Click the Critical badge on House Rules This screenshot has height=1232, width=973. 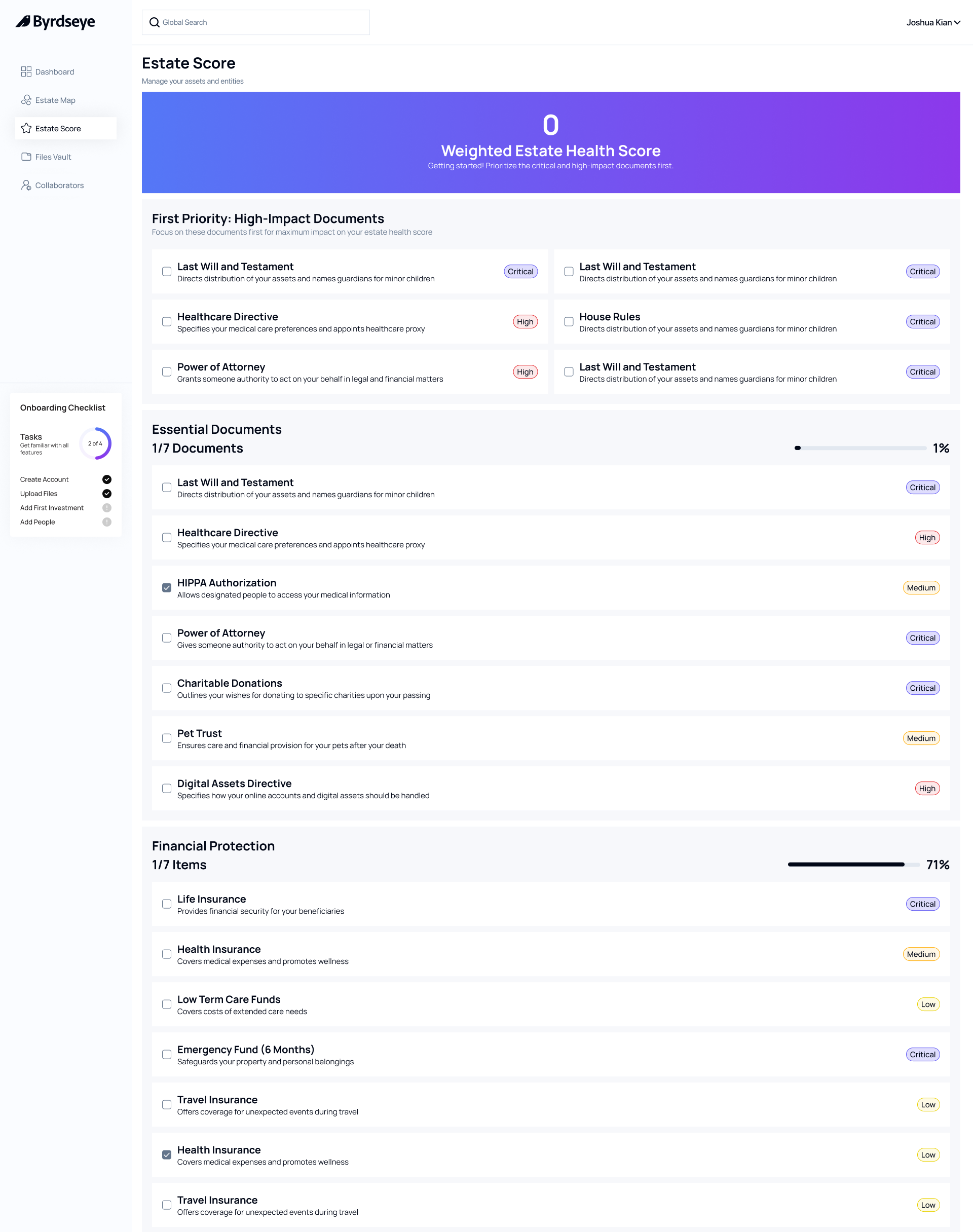click(922, 322)
